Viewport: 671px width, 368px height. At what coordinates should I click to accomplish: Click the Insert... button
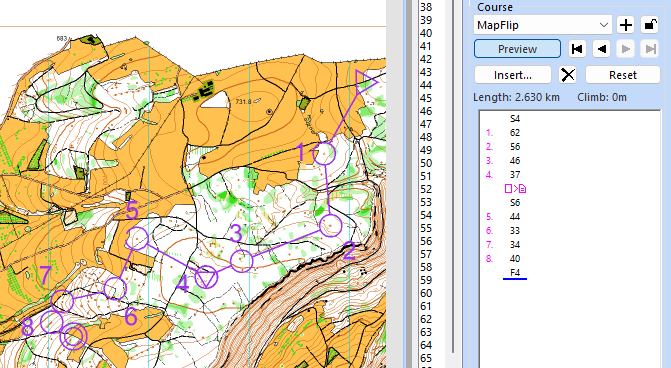pyautogui.click(x=513, y=75)
